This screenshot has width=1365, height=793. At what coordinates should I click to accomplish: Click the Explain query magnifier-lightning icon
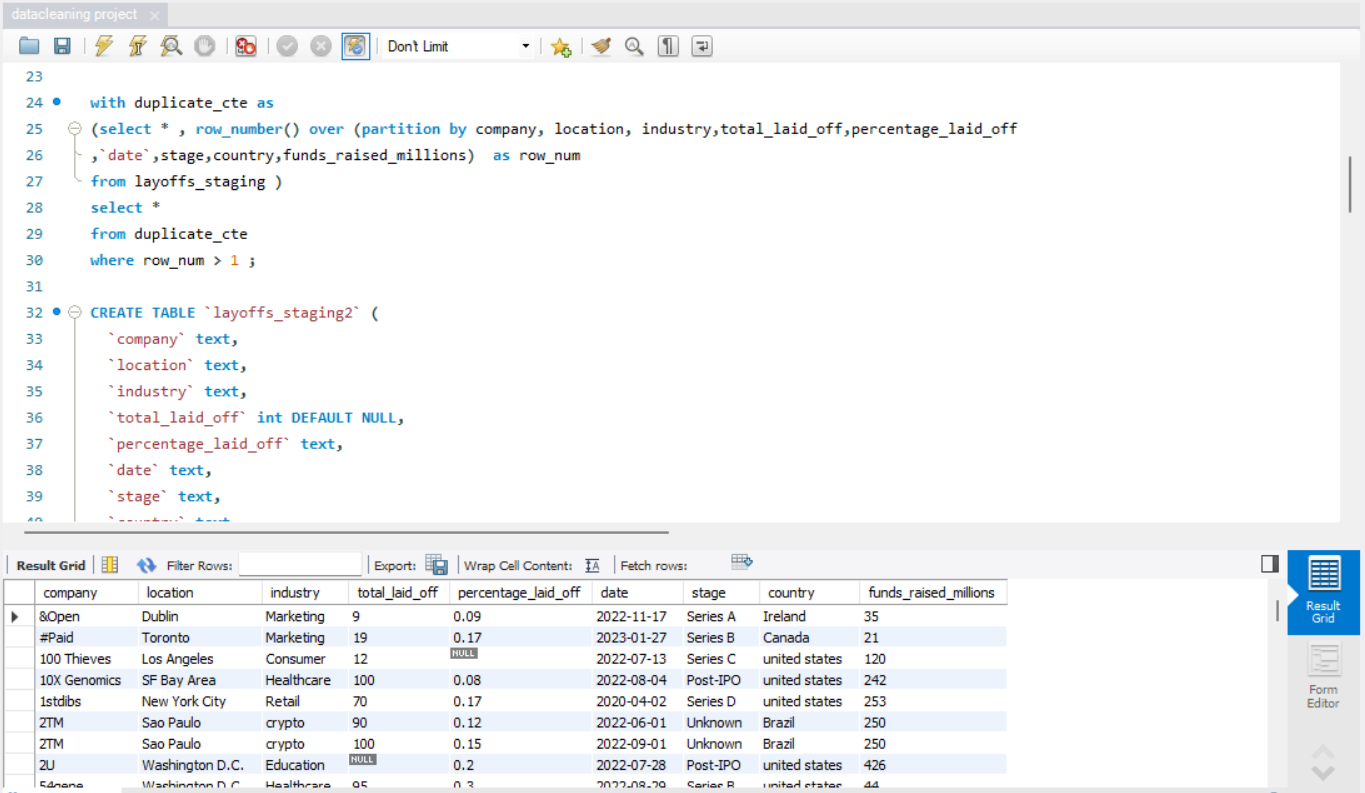tap(171, 46)
